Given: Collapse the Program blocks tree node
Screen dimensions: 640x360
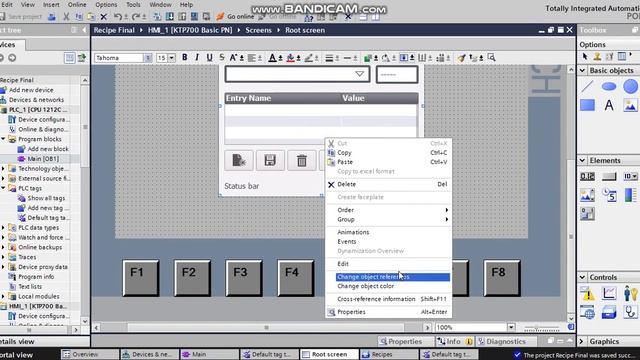Looking at the screenshot, I should (x=3, y=139).
